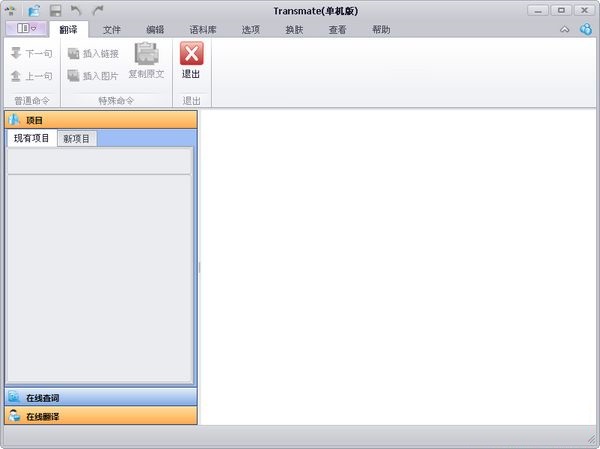Open the 帮助 help ribbon tab

(x=381, y=30)
